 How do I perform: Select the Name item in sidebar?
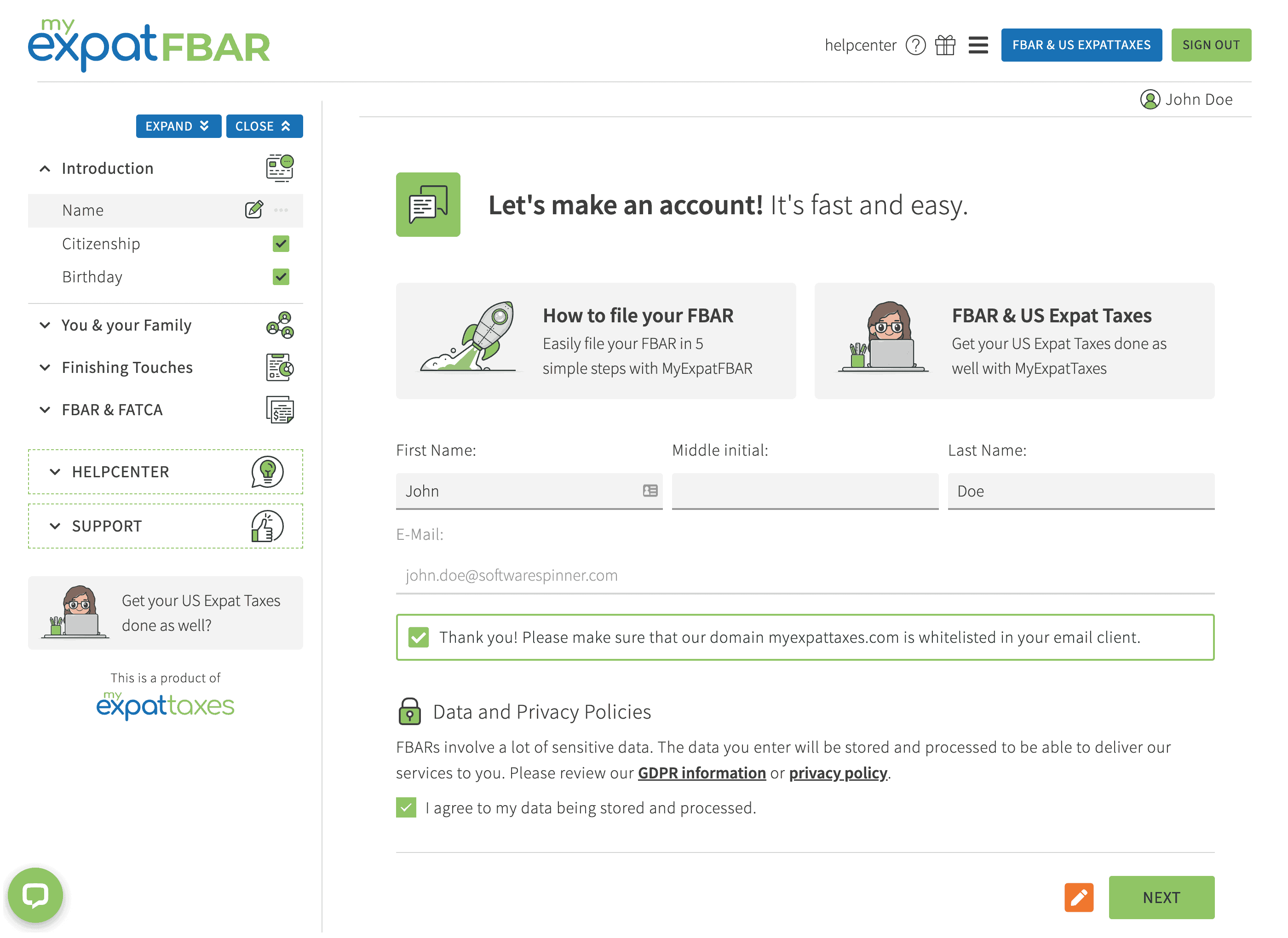(83, 211)
